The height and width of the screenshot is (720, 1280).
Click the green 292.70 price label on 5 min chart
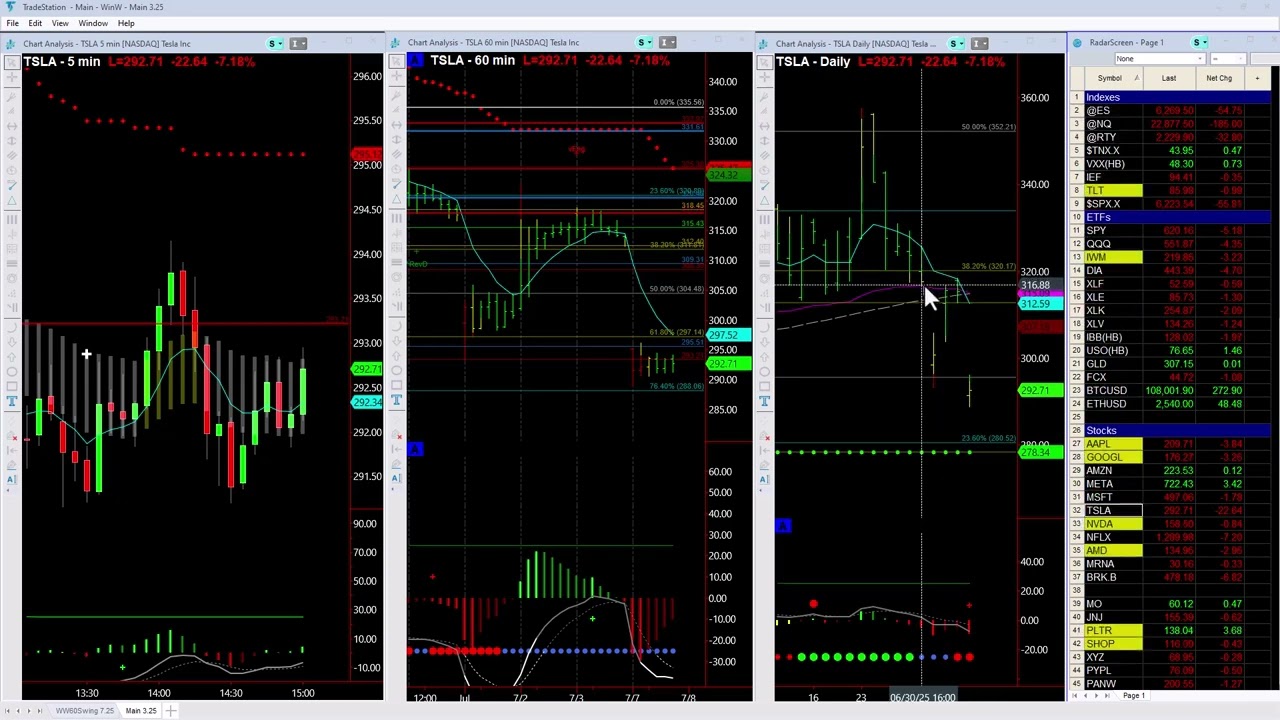tap(366, 369)
